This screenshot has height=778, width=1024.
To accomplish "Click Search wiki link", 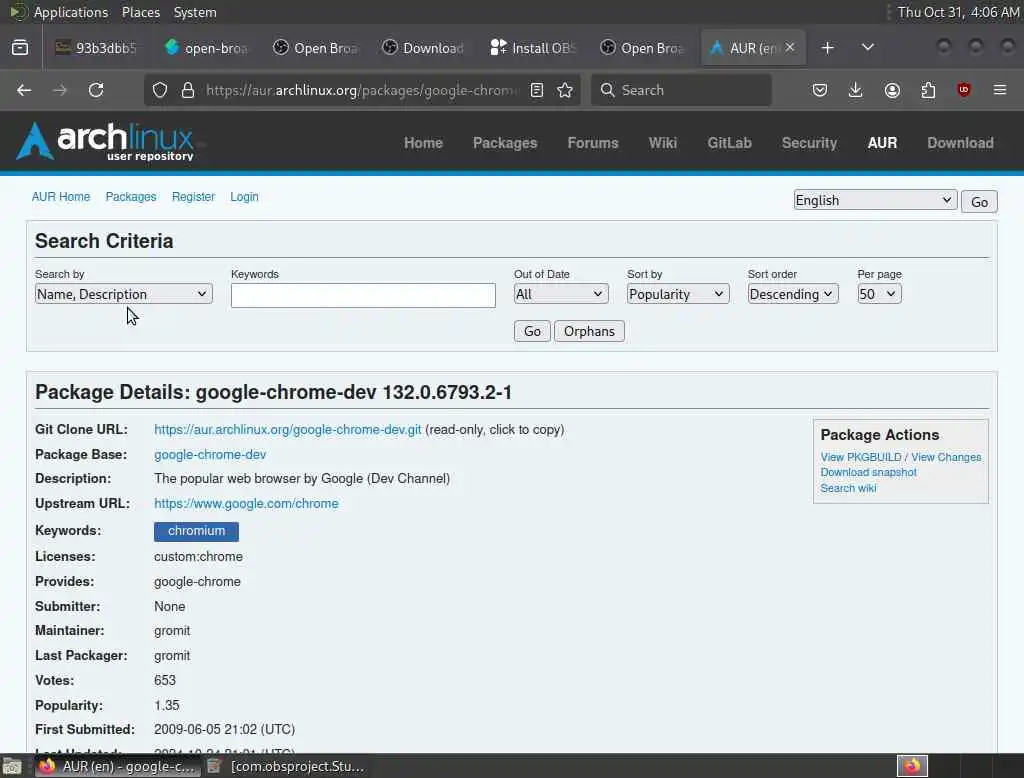I will tap(848, 488).
